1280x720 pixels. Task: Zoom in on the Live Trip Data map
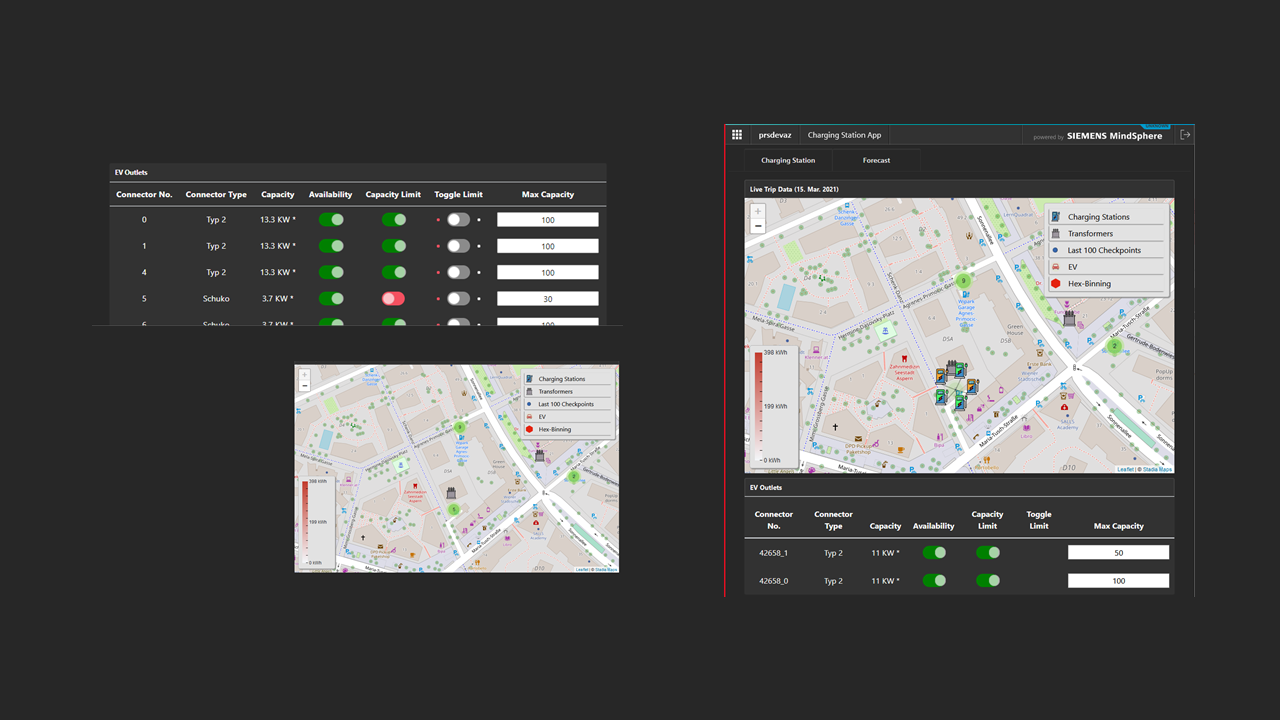[758, 212]
